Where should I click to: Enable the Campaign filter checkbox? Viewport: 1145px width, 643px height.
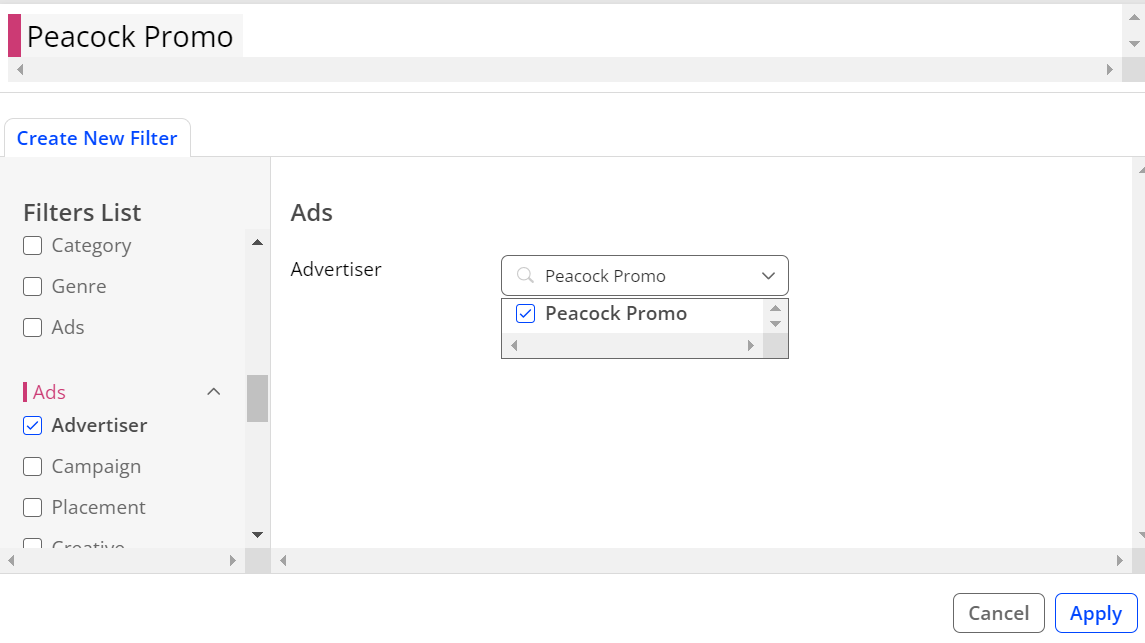(32, 466)
